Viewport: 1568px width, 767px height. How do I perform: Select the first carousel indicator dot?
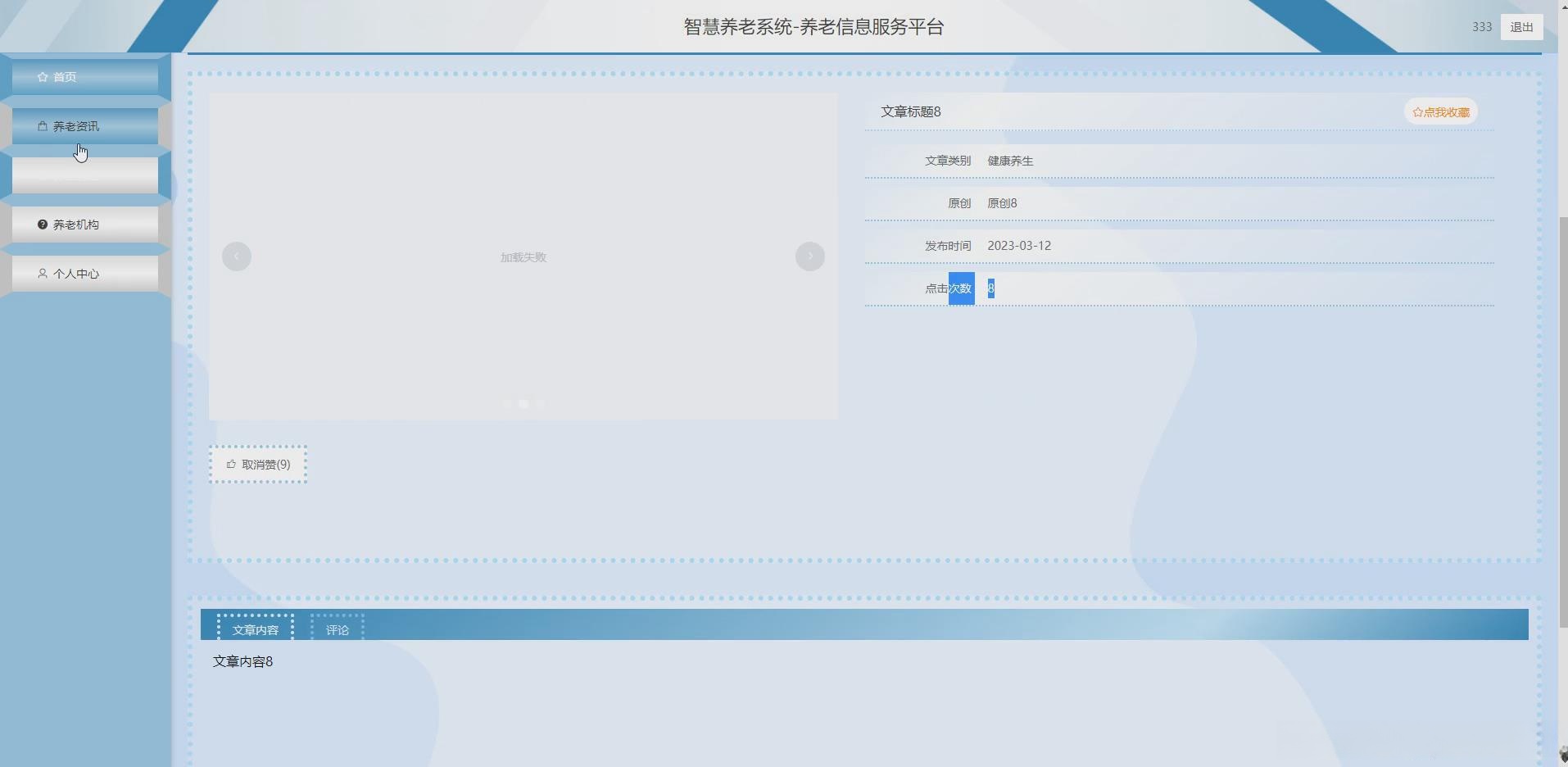(505, 403)
